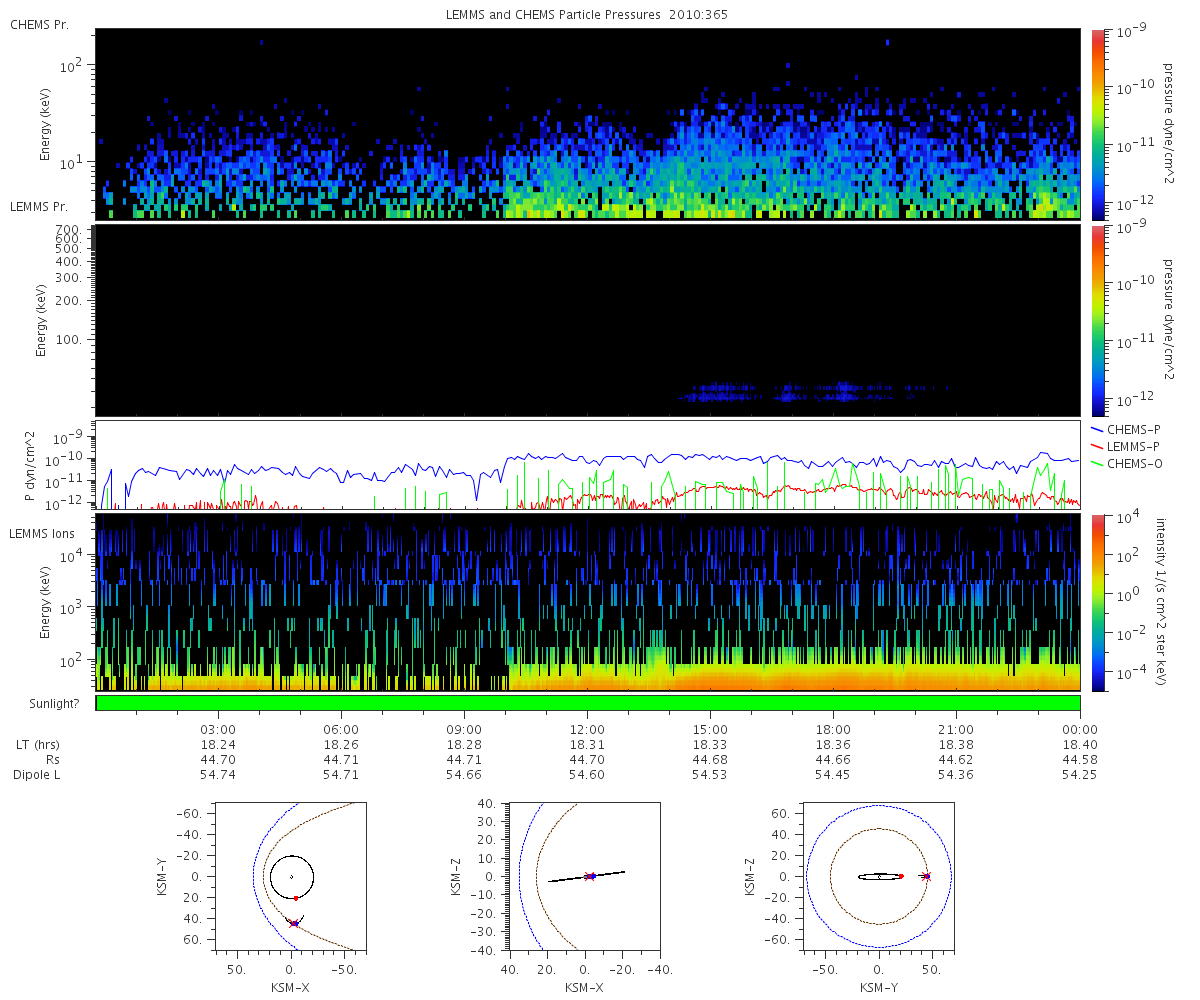Click the CHEMS pressure color bar at top
This screenshot has width=1200, height=1000.
(1098, 124)
